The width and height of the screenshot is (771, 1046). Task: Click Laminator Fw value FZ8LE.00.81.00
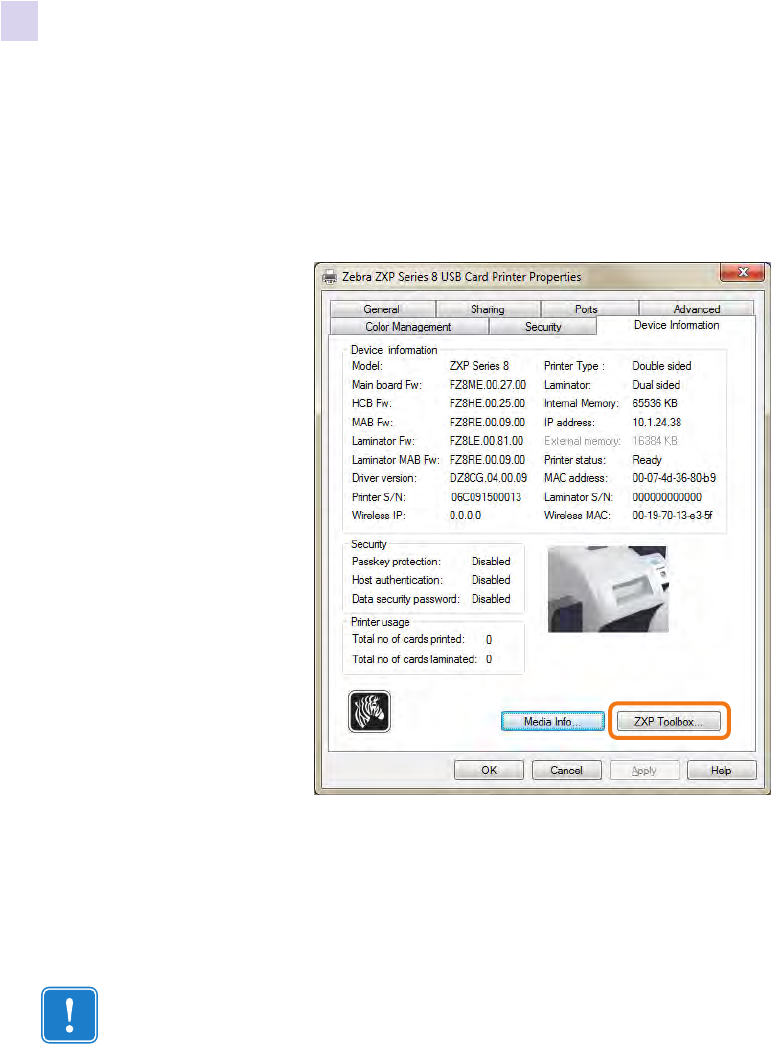coord(486,440)
